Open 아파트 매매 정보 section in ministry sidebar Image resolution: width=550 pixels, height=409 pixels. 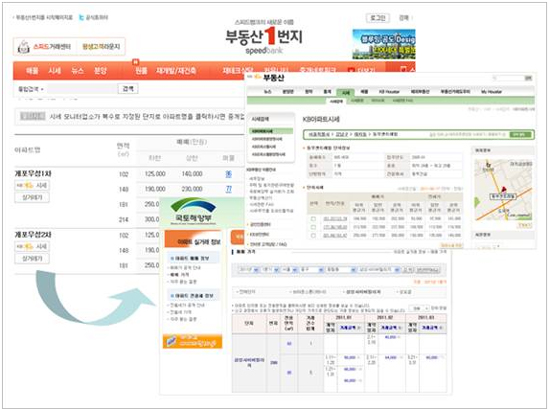click(x=192, y=258)
